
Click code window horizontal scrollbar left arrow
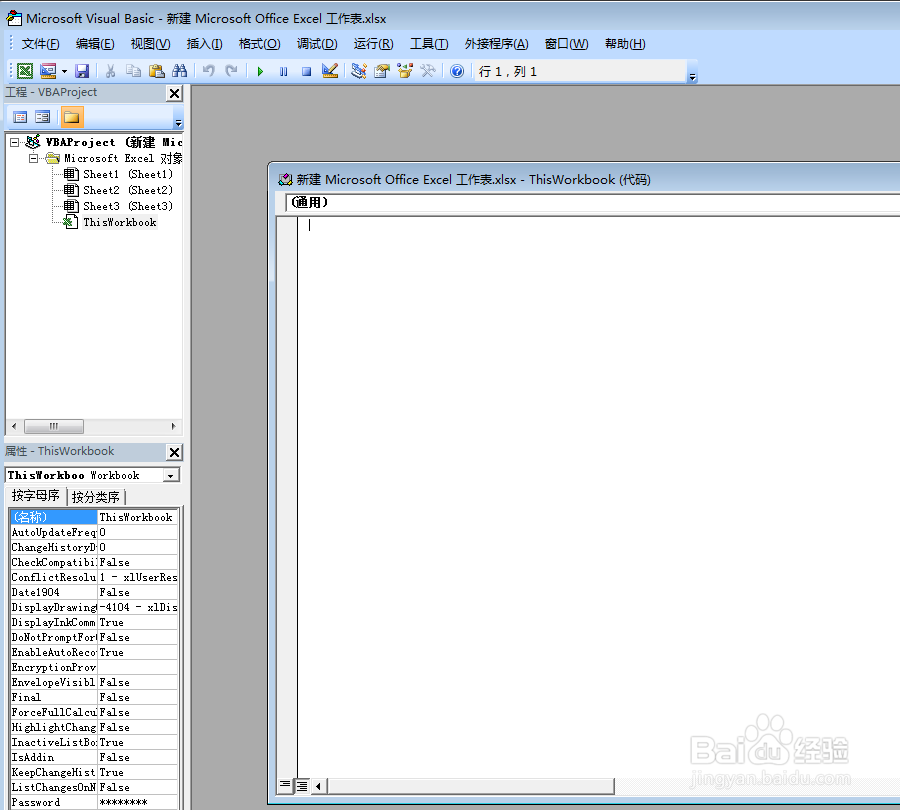tap(319, 785)
